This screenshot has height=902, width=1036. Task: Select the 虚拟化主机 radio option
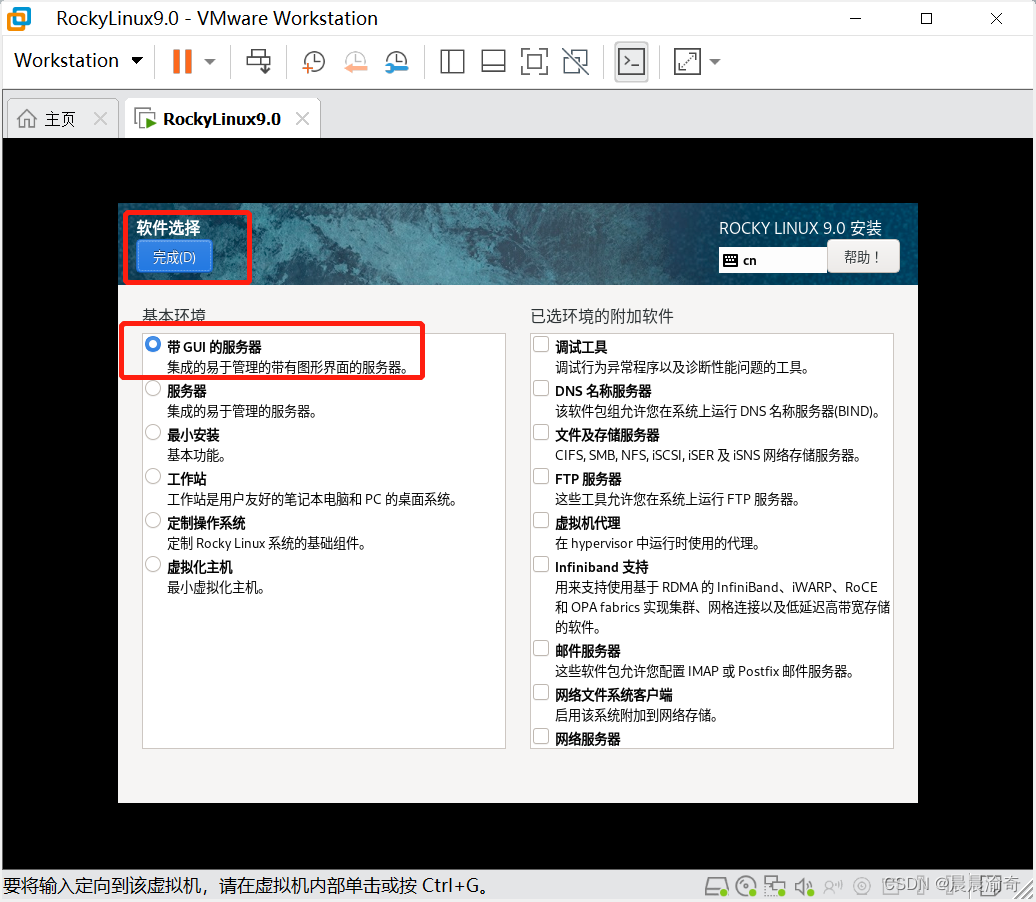153,564
